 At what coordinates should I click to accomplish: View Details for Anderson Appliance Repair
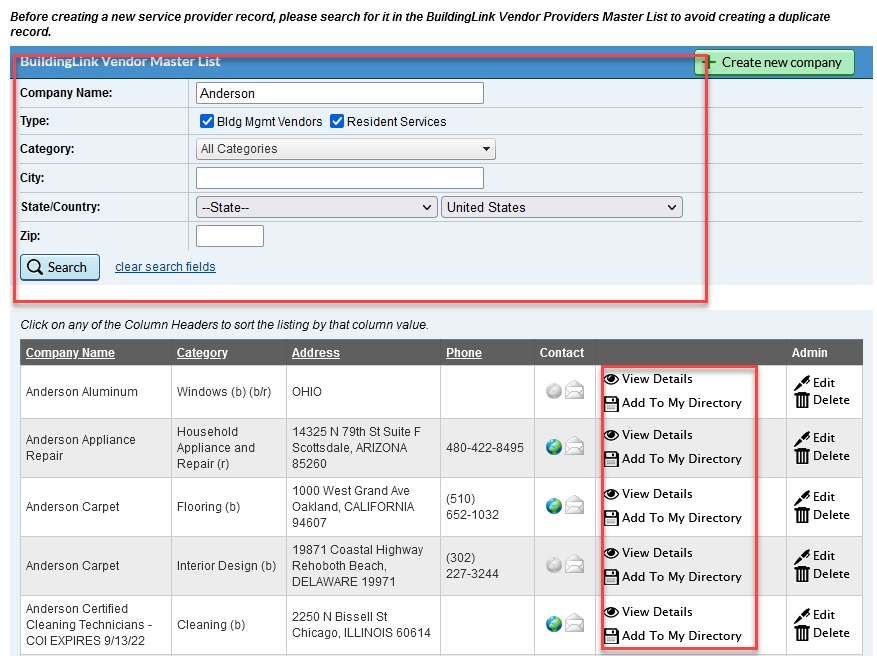(x=649, y=435)
